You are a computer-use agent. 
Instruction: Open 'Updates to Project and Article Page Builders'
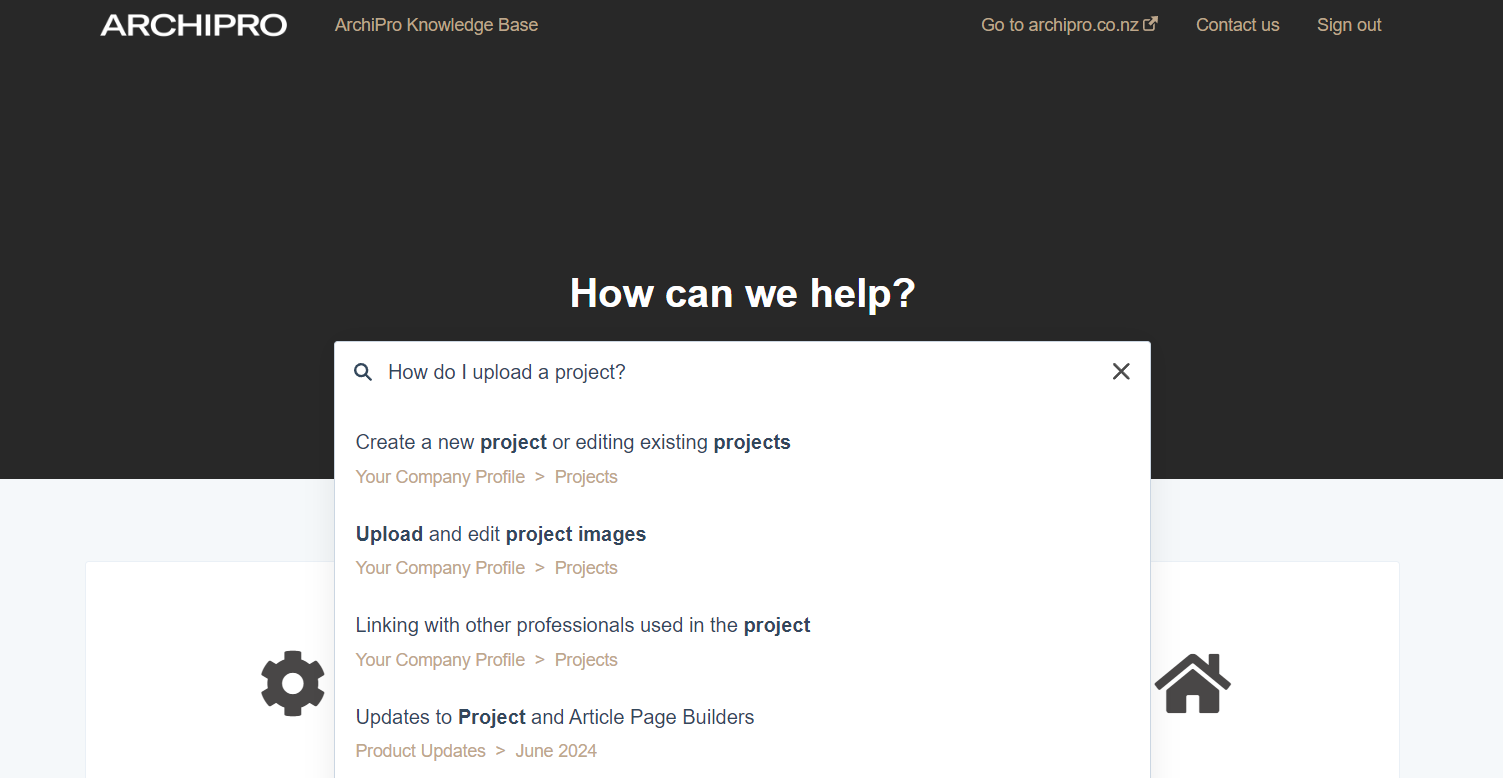click(x=554, y=717)
